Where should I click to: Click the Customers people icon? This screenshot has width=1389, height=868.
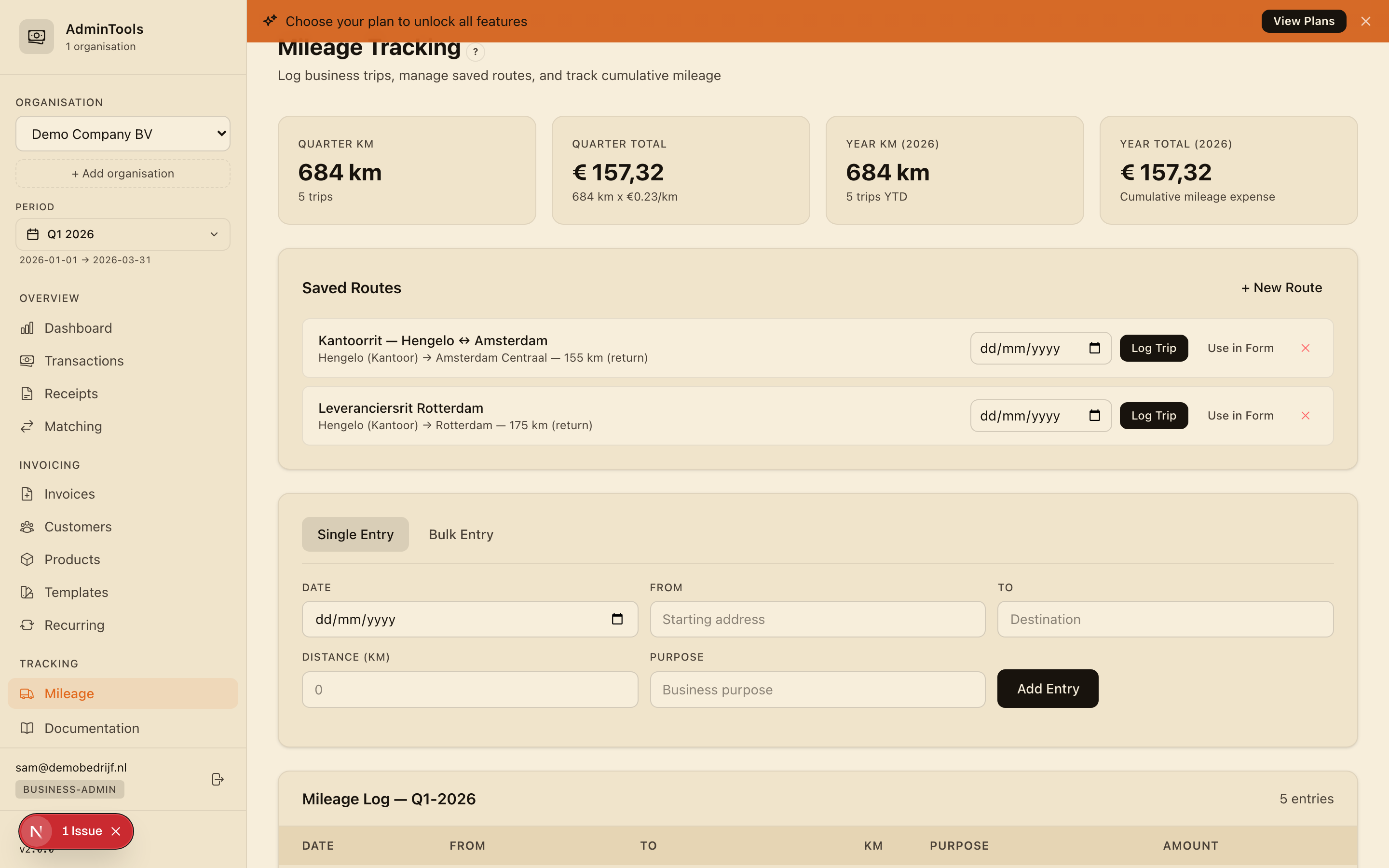click(27, 527)
